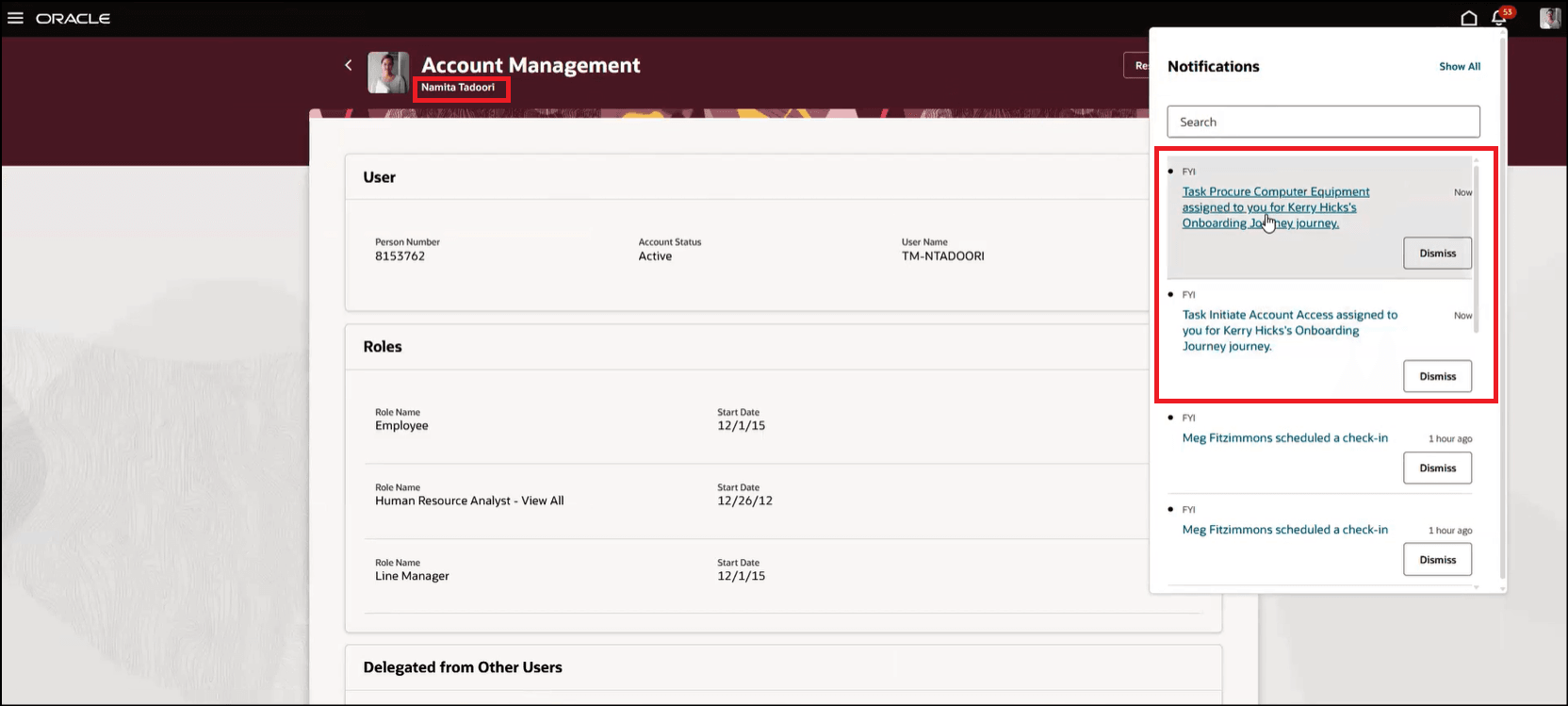Open the hamburger navigation menu
The image size is (1568, 706).
click(15, 18)
